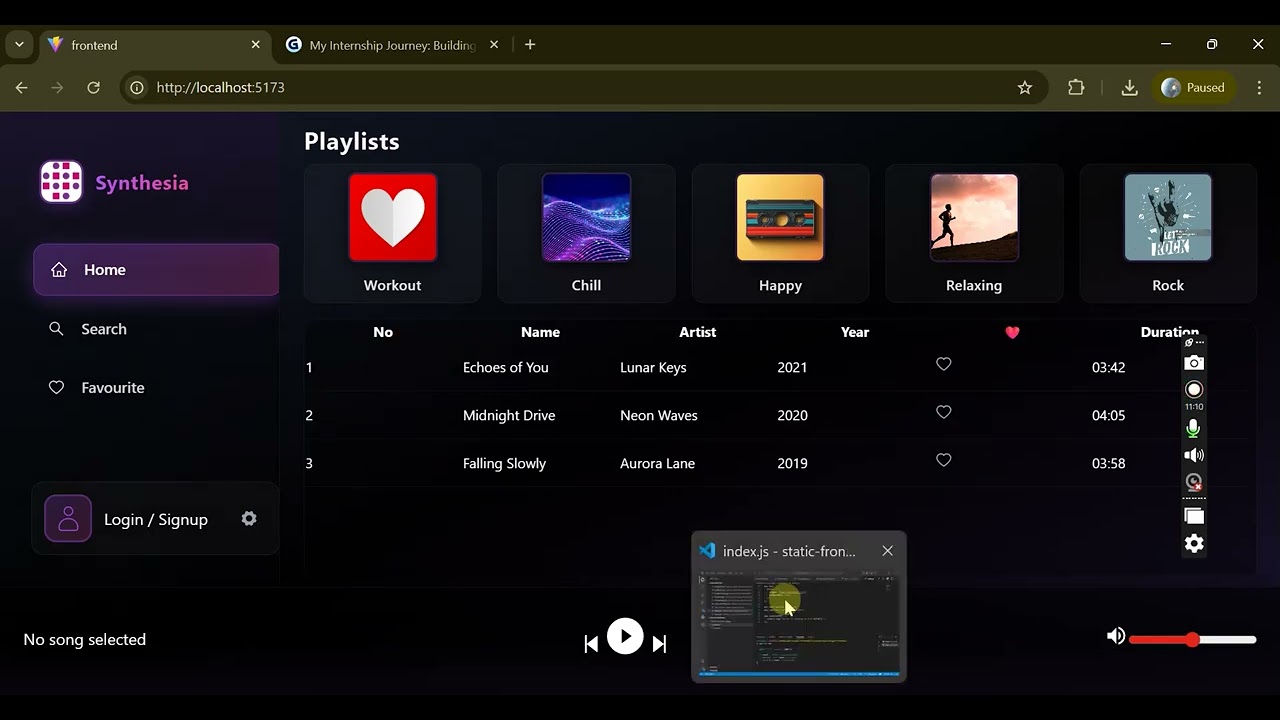Viewport: 1280px width, 720px height.
Task: Close the index.js VS Code preview
Action: [887, 551]
